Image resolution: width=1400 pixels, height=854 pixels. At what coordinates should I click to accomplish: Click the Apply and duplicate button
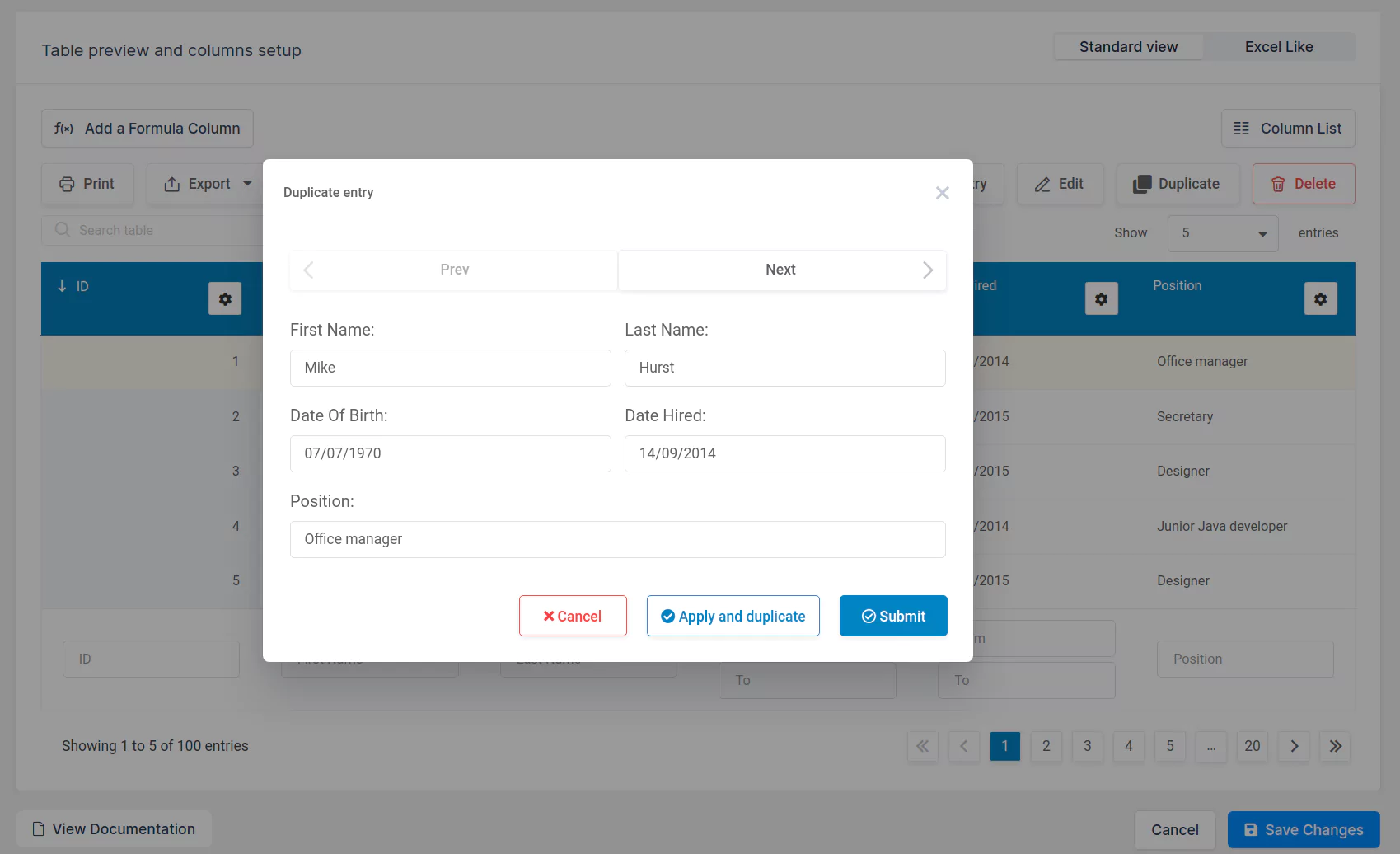[733, 616]
